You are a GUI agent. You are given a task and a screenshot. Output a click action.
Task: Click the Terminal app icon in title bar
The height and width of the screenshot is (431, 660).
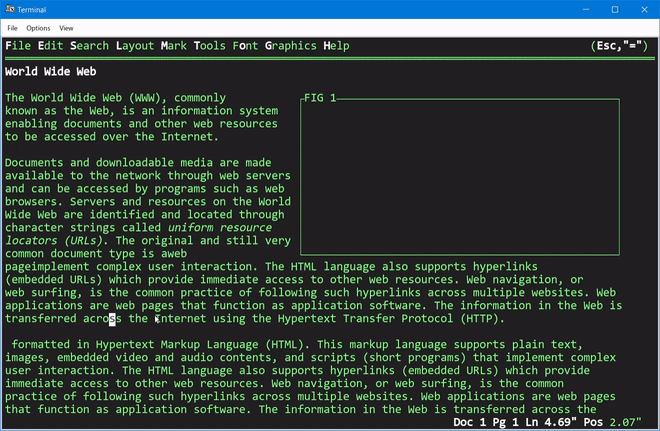[x=10, y=9]
